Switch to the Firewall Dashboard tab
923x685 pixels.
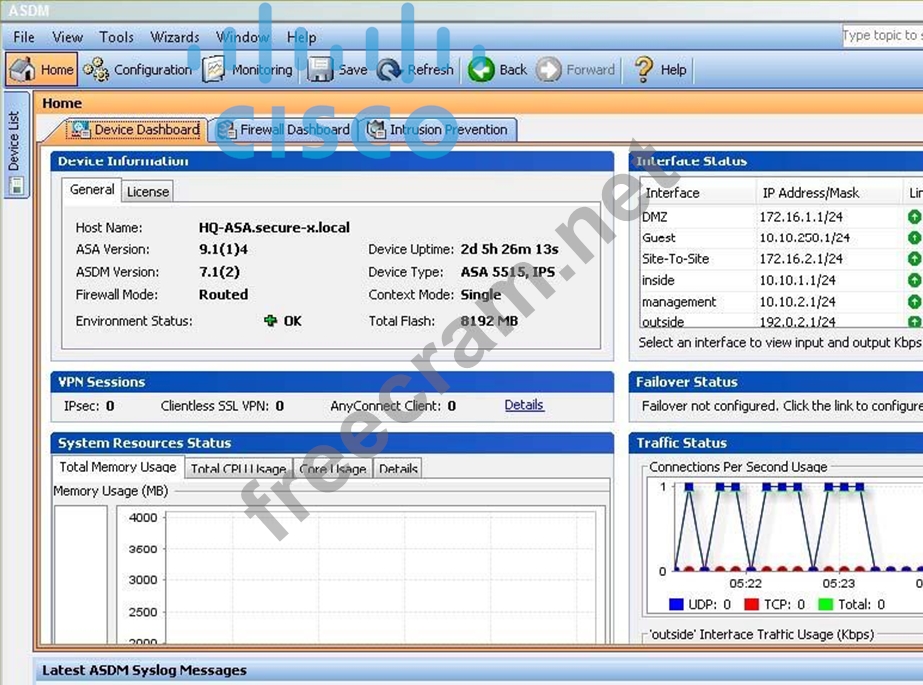tap(284, 130)
